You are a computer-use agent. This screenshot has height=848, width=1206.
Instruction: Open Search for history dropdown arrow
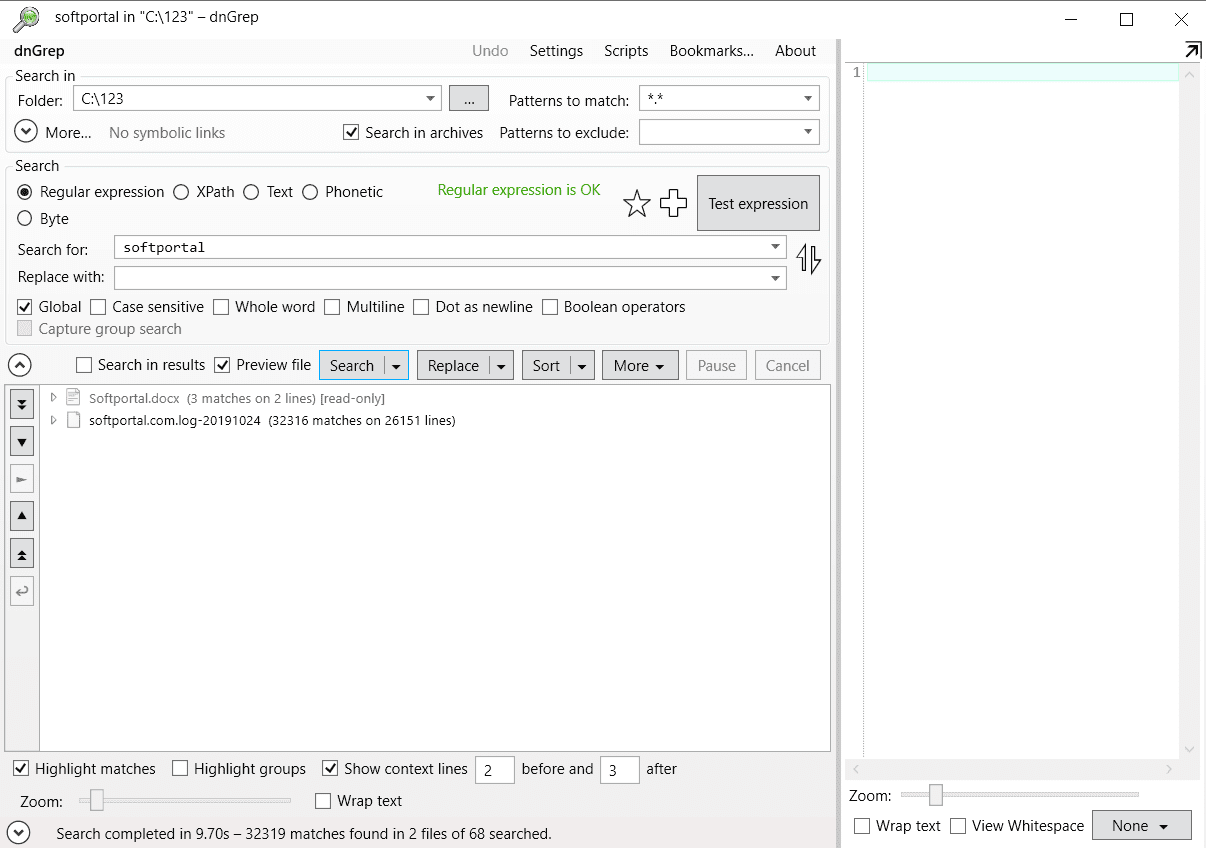pyautogui.click(x=776, y=247)
